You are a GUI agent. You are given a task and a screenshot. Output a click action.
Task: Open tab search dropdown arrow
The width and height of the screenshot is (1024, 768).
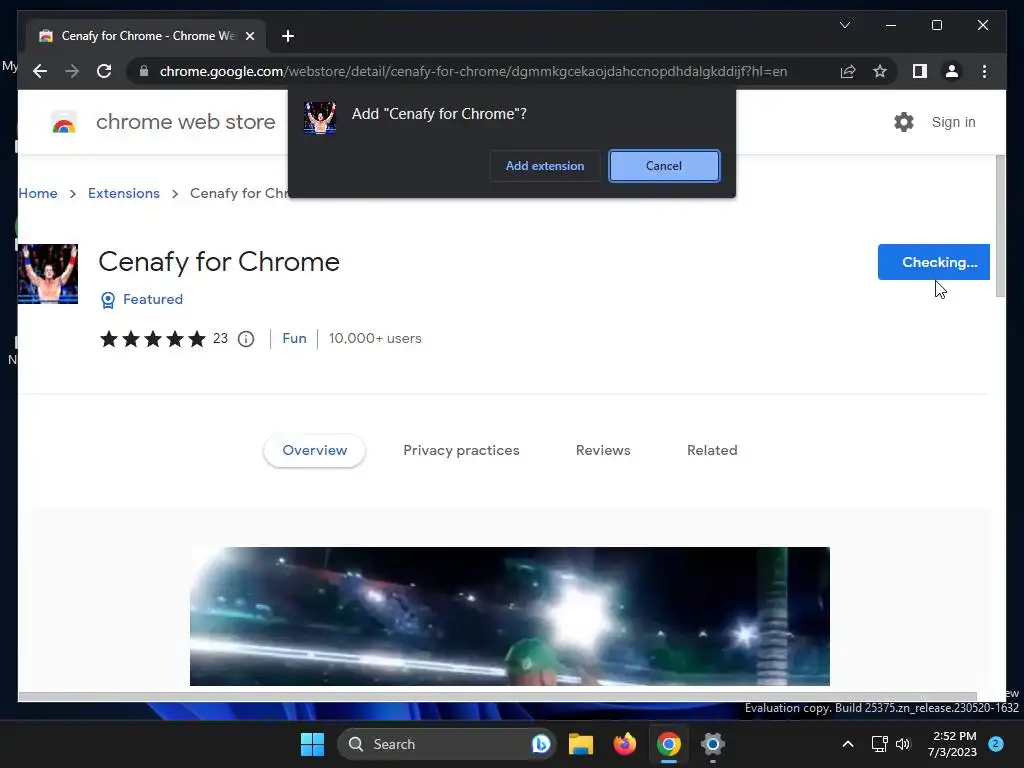pyautogui.click(x=844, y=25)
